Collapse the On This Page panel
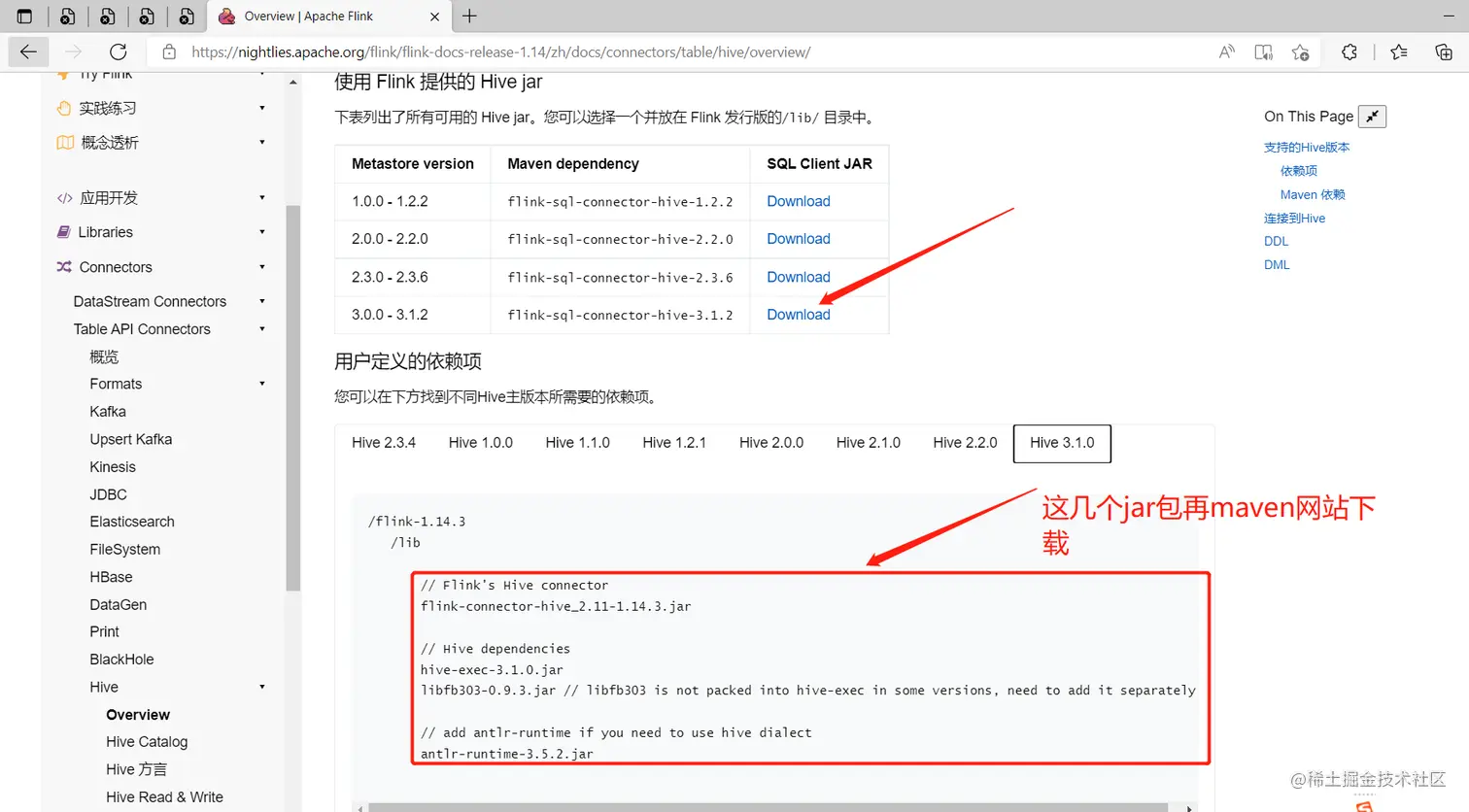 coord(1372,117)
